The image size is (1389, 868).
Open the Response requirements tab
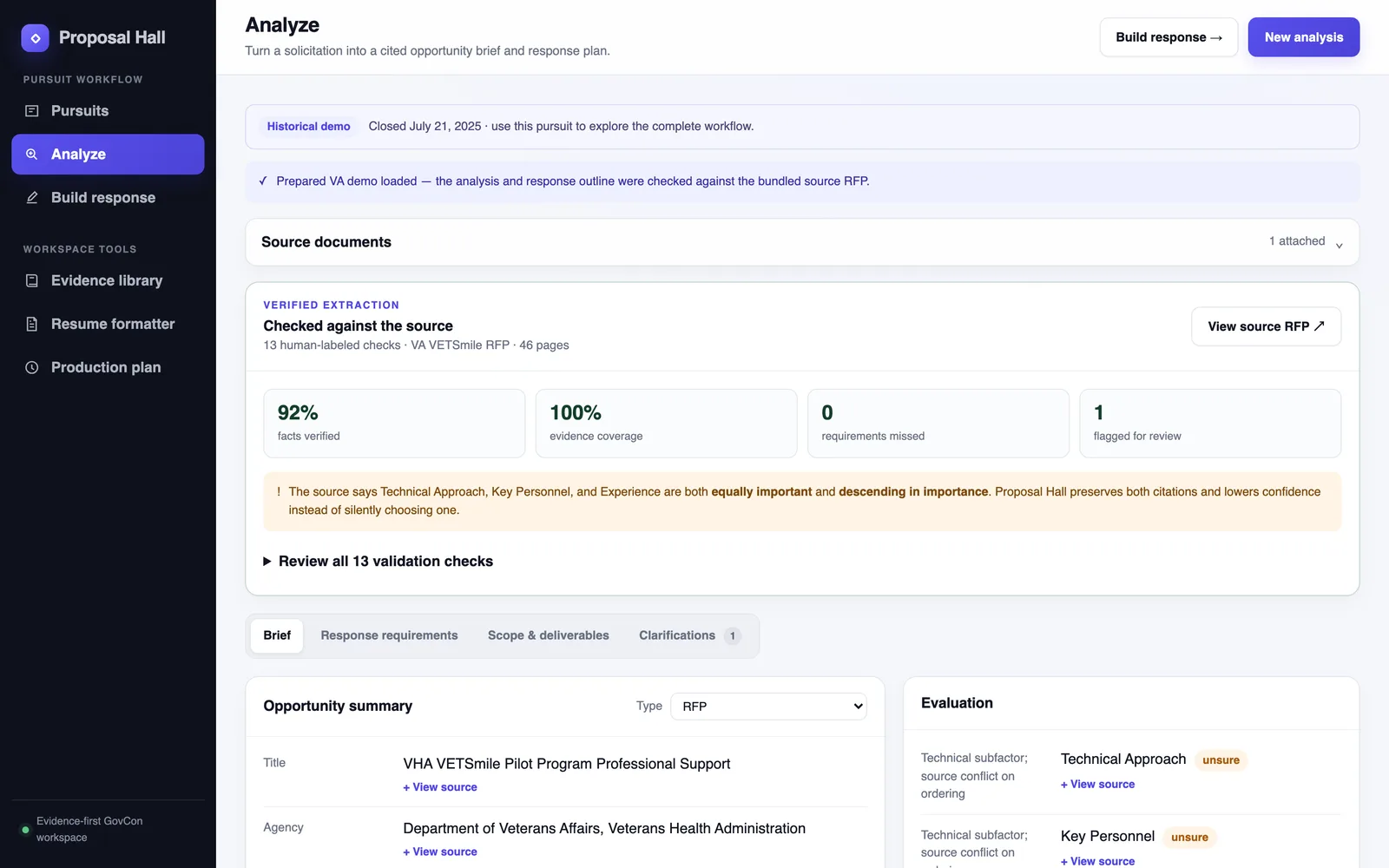click(389, 635)
